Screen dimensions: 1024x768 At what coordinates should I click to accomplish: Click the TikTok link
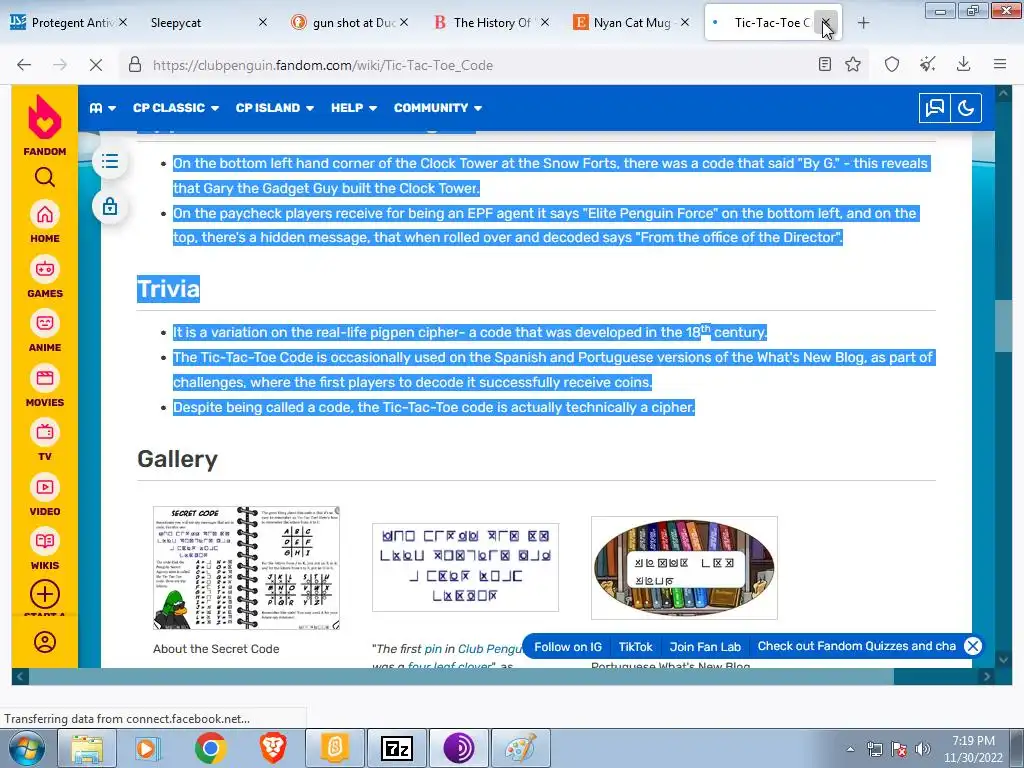pyautogui.click(x=635, y=647)
